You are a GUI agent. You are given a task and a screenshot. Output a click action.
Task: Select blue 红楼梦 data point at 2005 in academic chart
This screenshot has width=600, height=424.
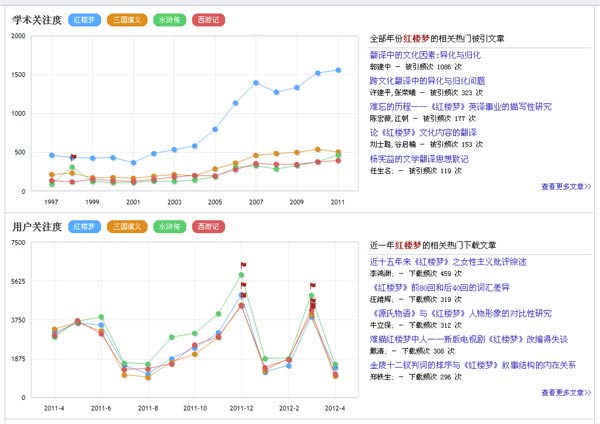tap(215, 129)
